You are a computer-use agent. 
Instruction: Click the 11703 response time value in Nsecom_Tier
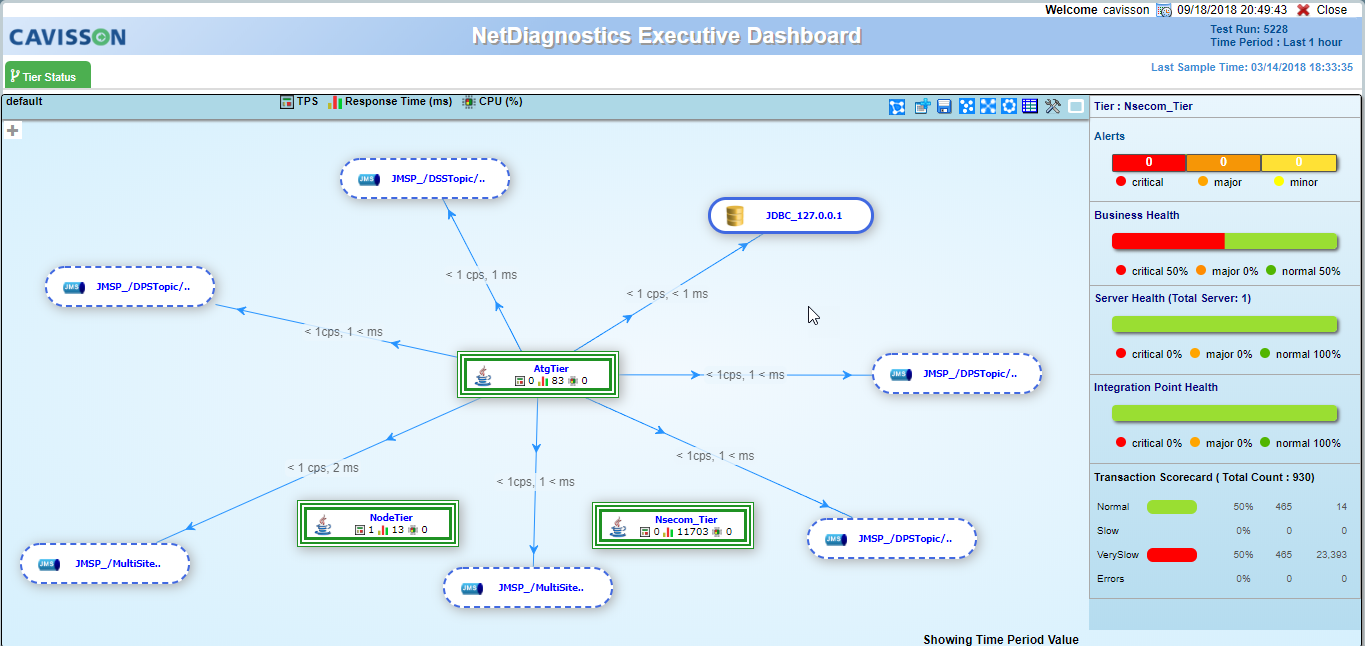(x=693, y=532)
